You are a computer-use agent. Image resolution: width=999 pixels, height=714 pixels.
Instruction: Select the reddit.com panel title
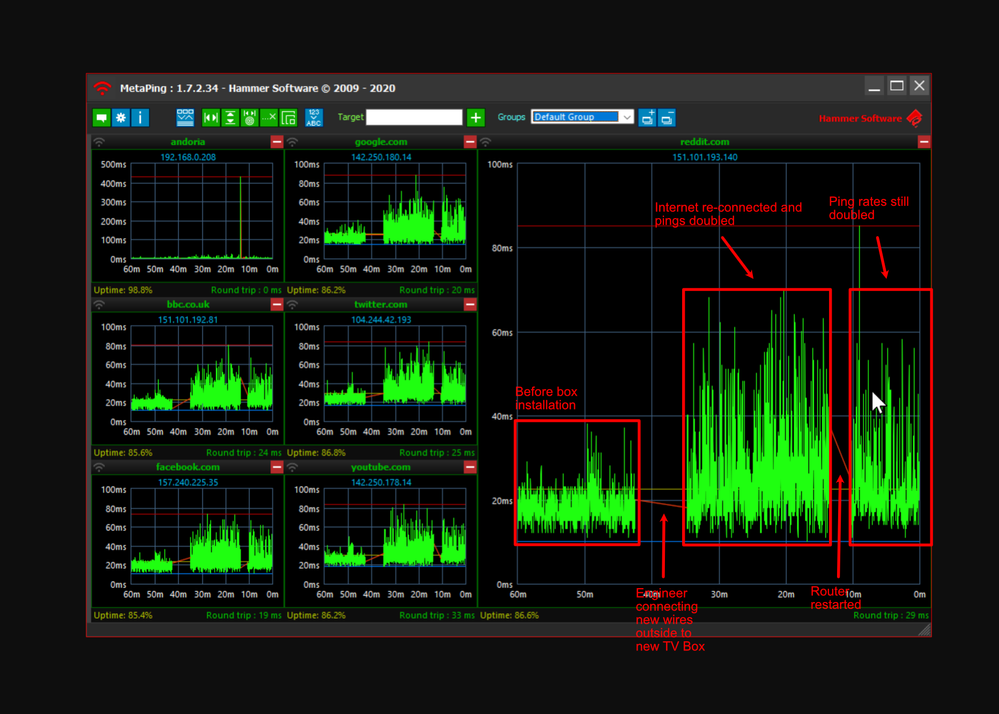[705, 142]
